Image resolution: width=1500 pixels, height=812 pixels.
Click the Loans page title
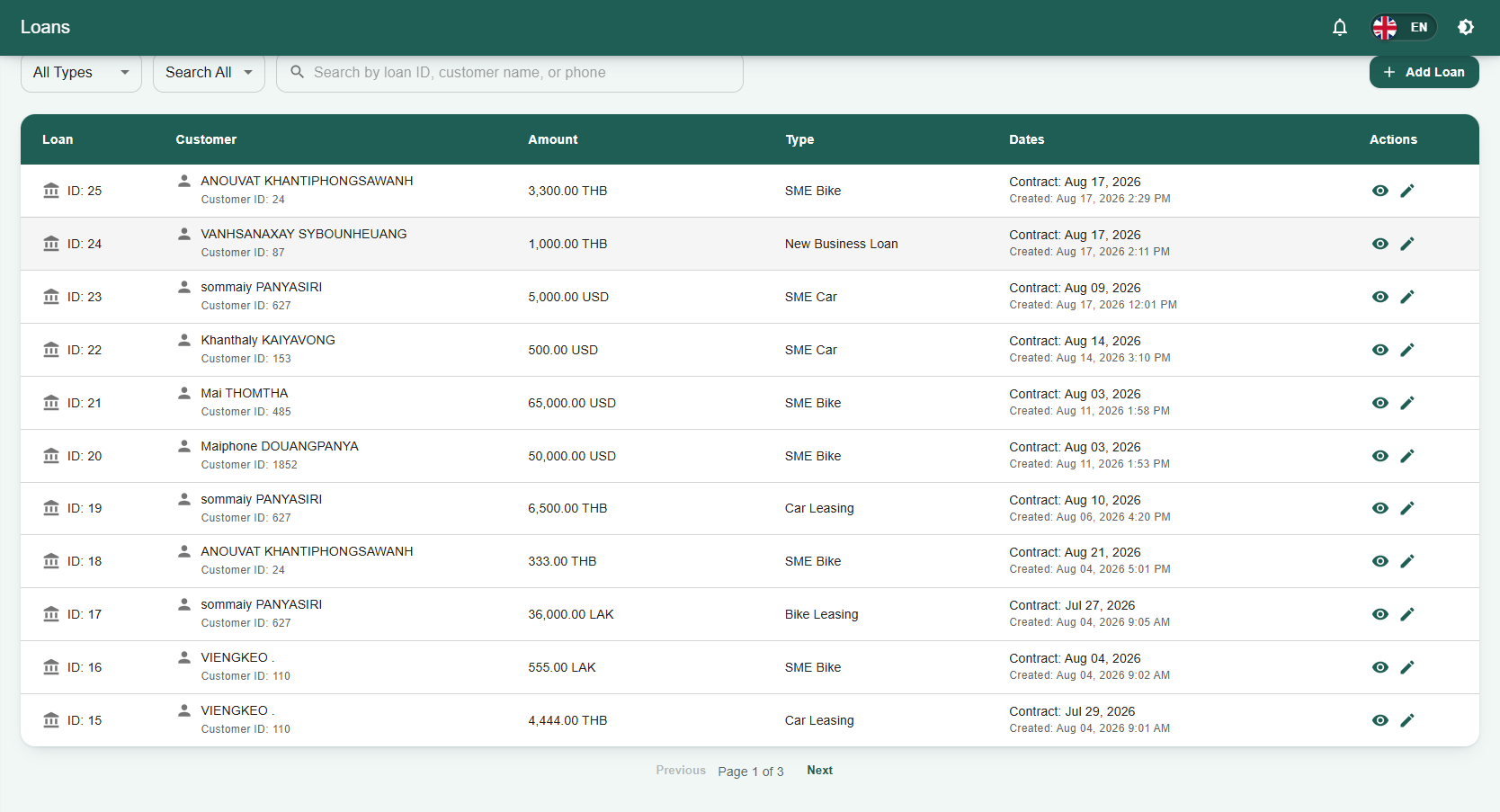pyautogui.click(x=45, y=27)
